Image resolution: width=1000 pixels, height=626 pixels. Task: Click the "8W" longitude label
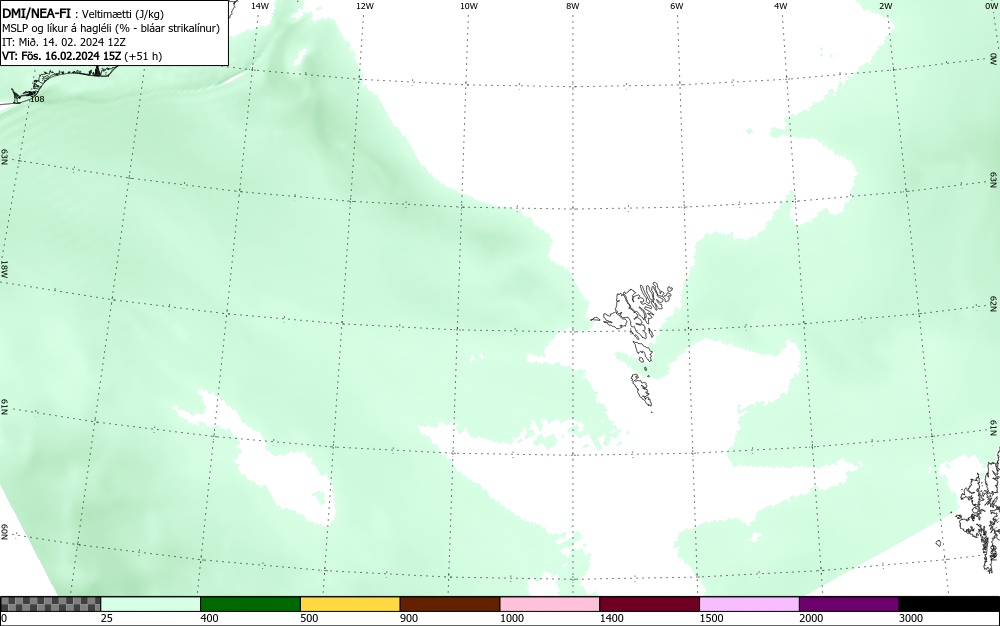[x=573, y=6]
